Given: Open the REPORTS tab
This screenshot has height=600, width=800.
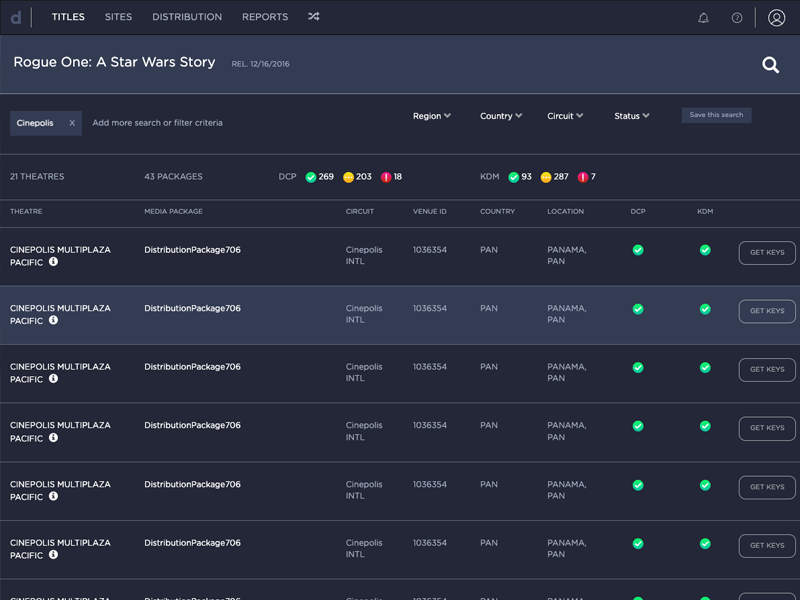Looking at the screenshot, I should tap(265, 17).
